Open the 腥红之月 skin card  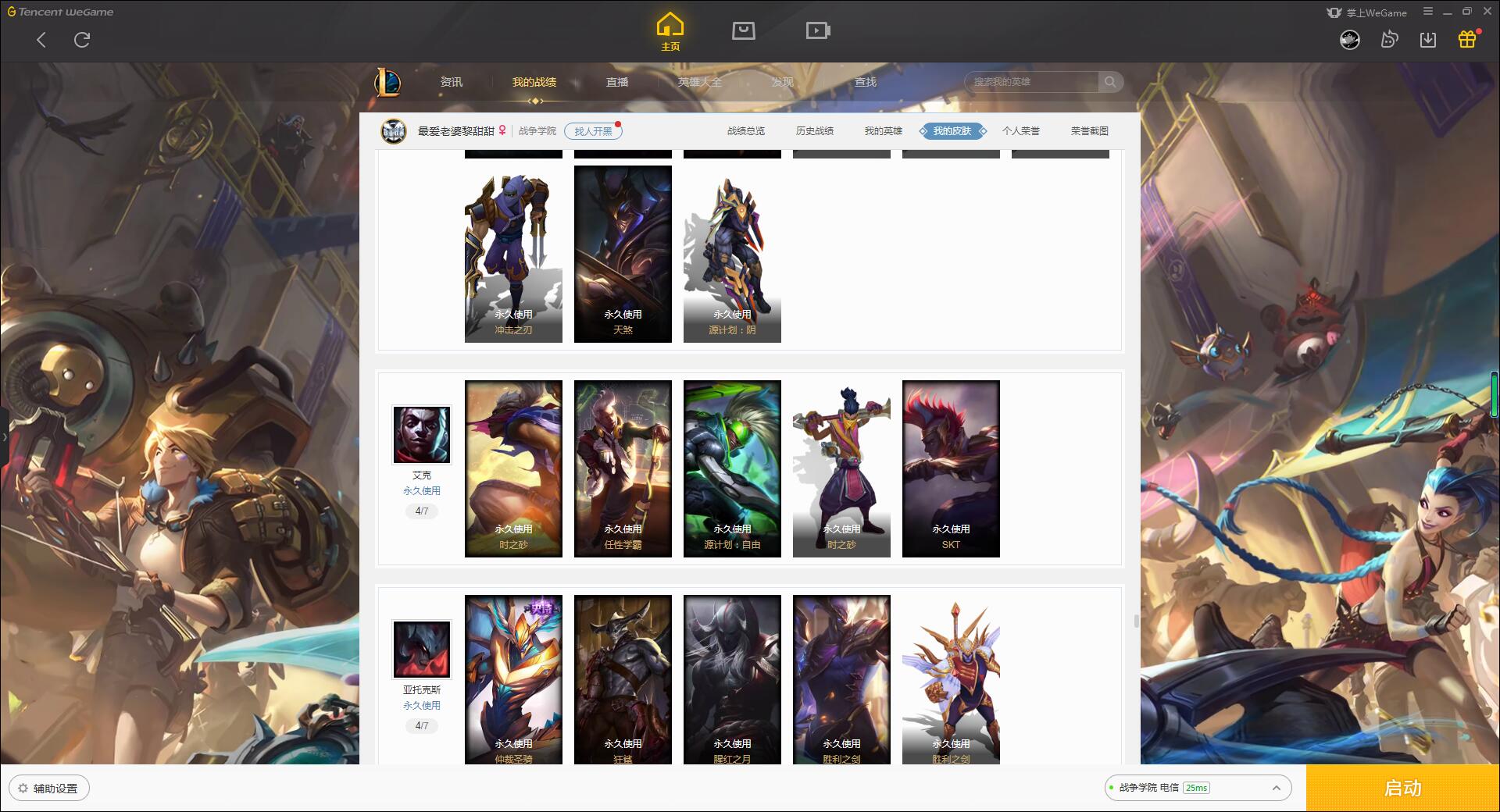[732, 679]
